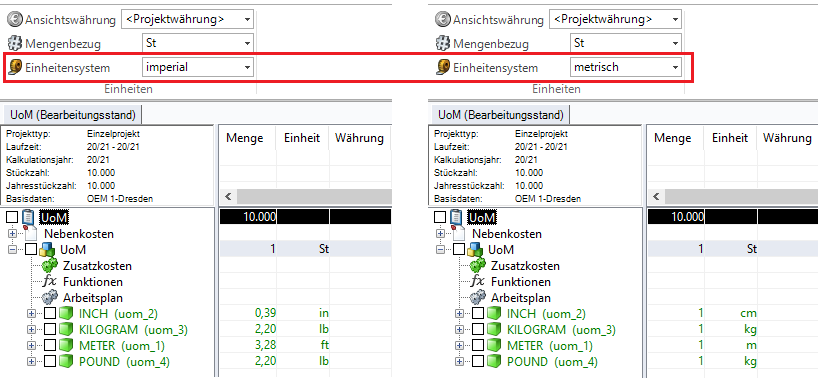
Task: Click the green cube icon of KILOGRAM in left tree
Action: click(x=65, y=330)
